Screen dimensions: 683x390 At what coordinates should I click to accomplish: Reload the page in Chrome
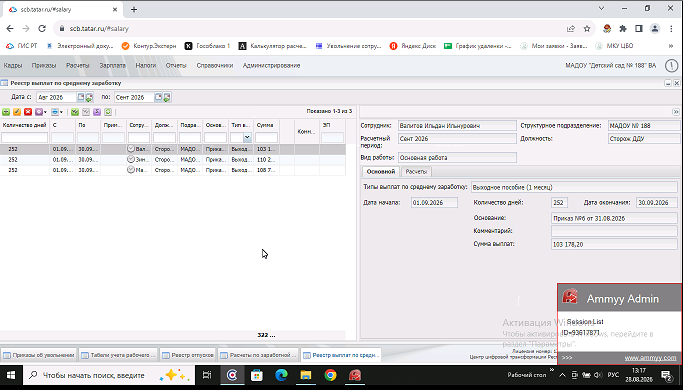(x=42, y=29)
